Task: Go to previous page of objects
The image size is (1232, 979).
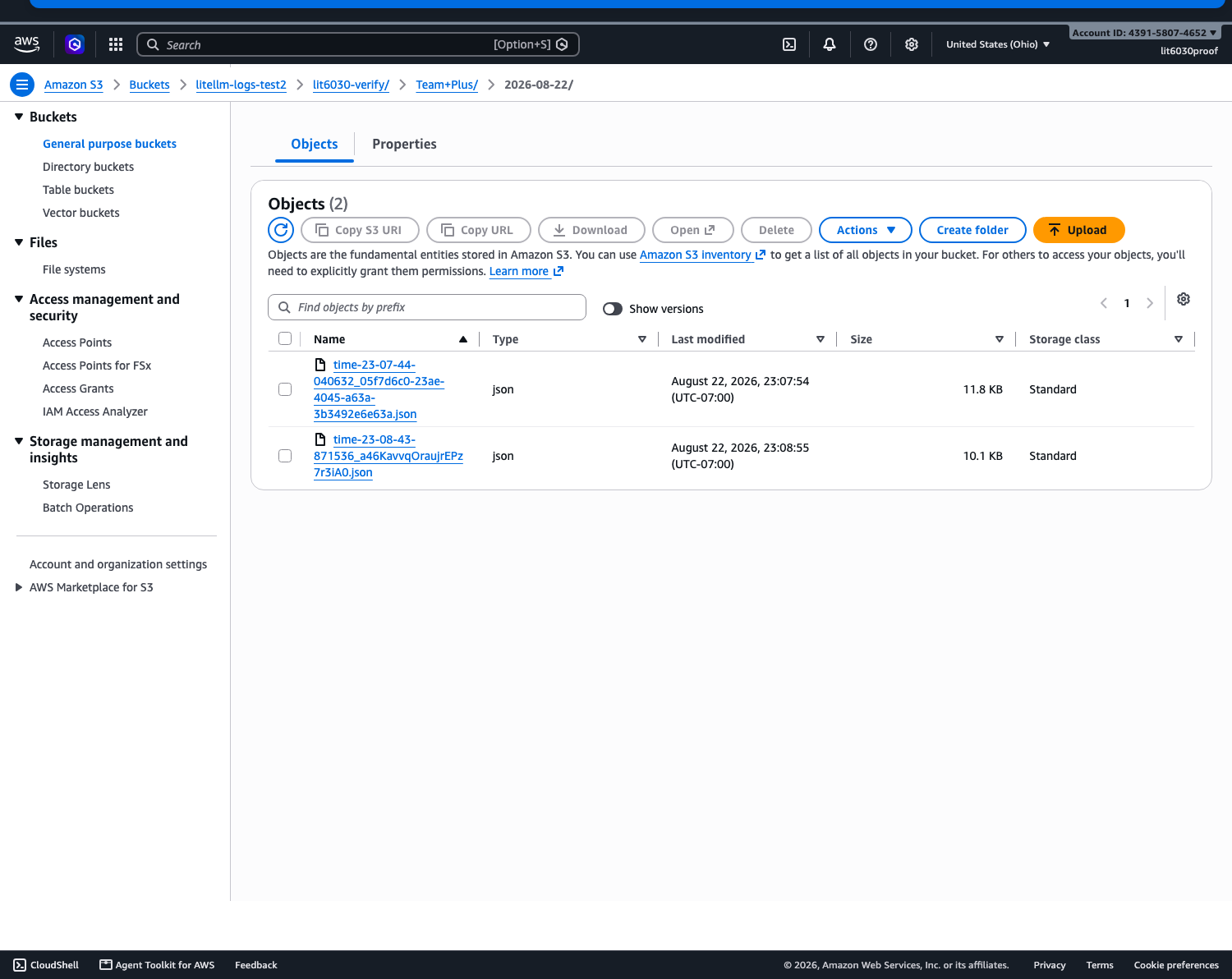Action: coord(1104,303)
